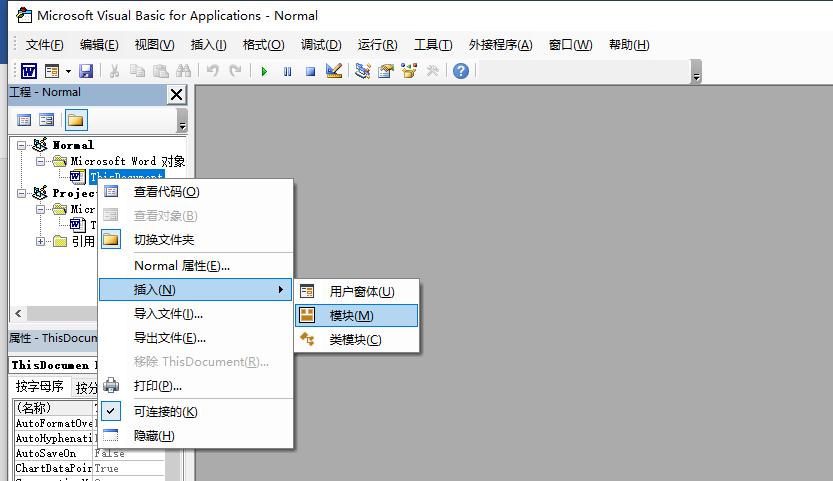The height and width of the screenshot is (481, 833).
Task: Expand the 引用 folder node
Action: click(x=40, y=241)
